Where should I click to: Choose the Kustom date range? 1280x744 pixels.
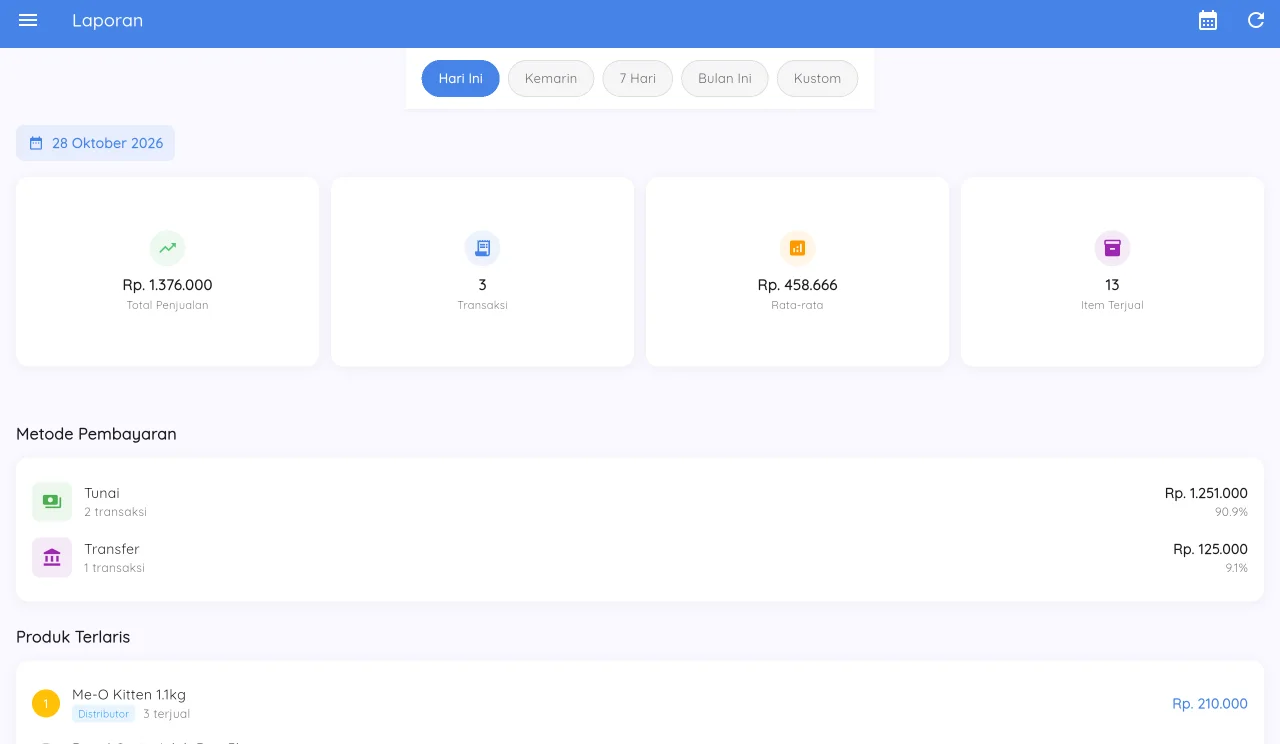(x=817, y=78)
